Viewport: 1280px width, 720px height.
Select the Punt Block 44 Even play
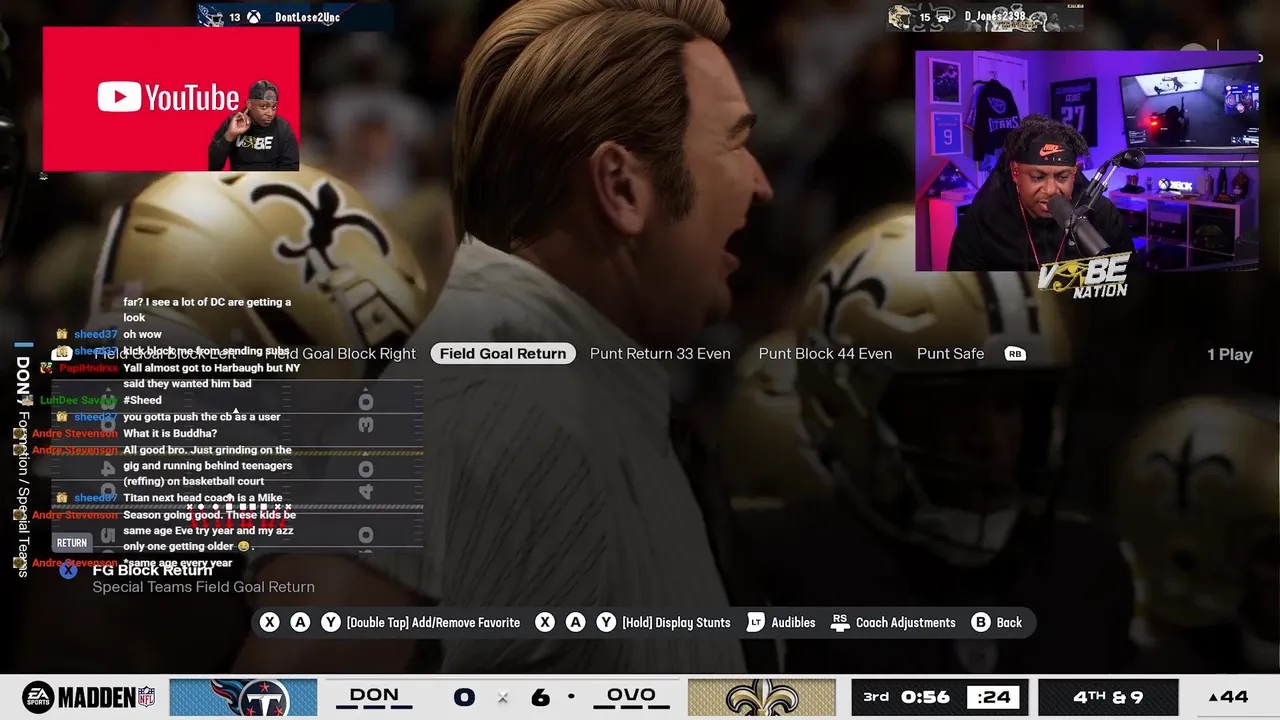(825, 354)
